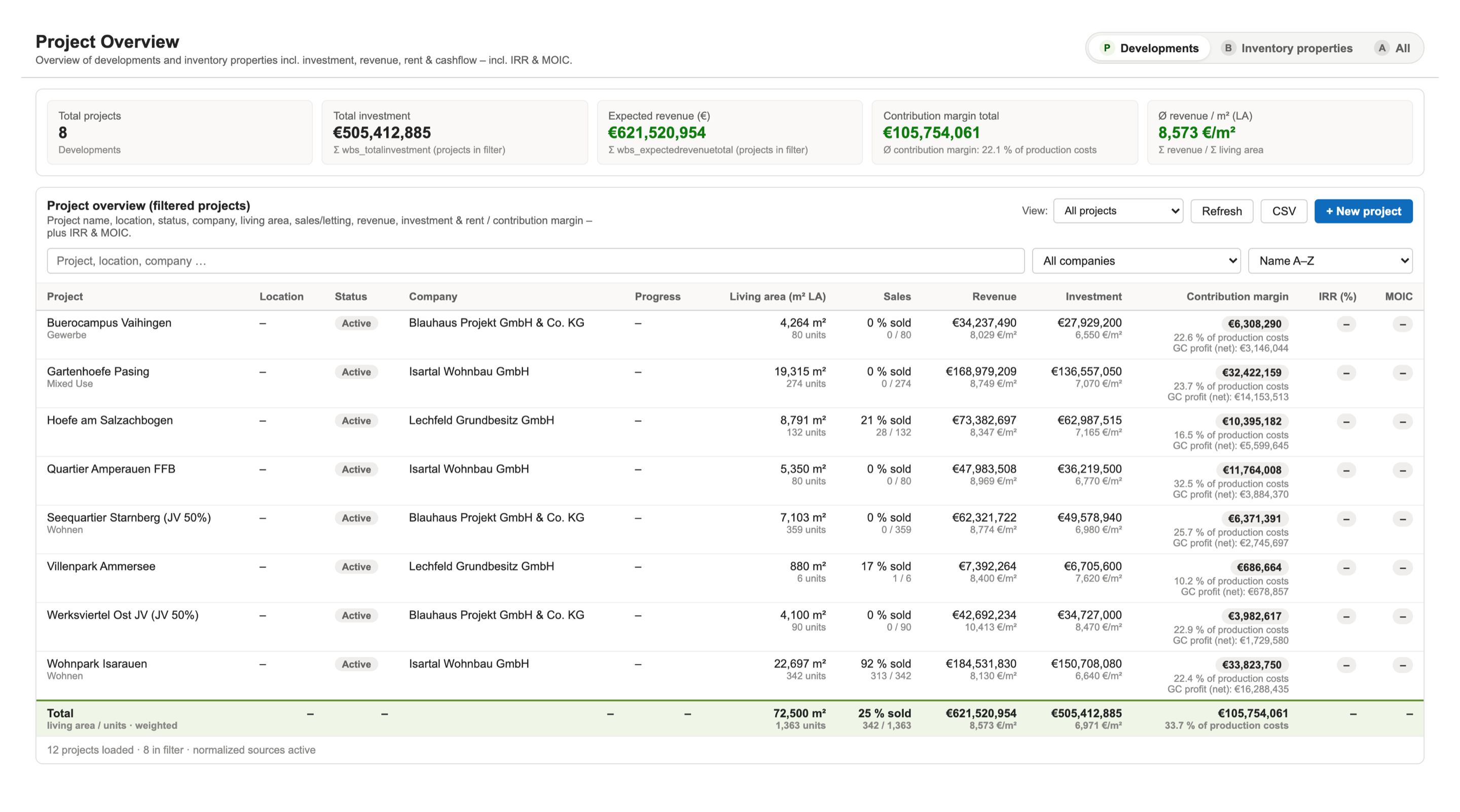
Task: Click IRR dash pill for Hoefe am Salzachbogen
Action: (x=1346, y=422)
